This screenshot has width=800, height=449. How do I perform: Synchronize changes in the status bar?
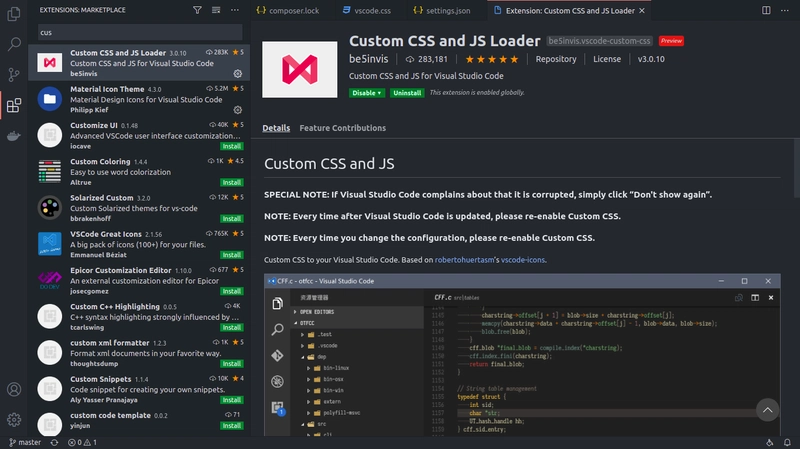pos(54,442)
